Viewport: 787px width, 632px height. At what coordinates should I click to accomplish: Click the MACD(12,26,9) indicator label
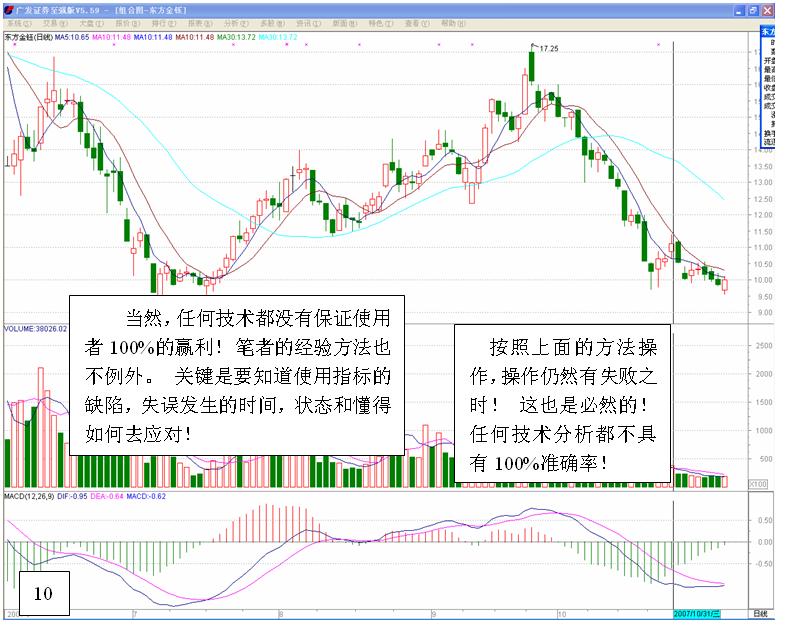pyautogui.click(x=29, y=496)
